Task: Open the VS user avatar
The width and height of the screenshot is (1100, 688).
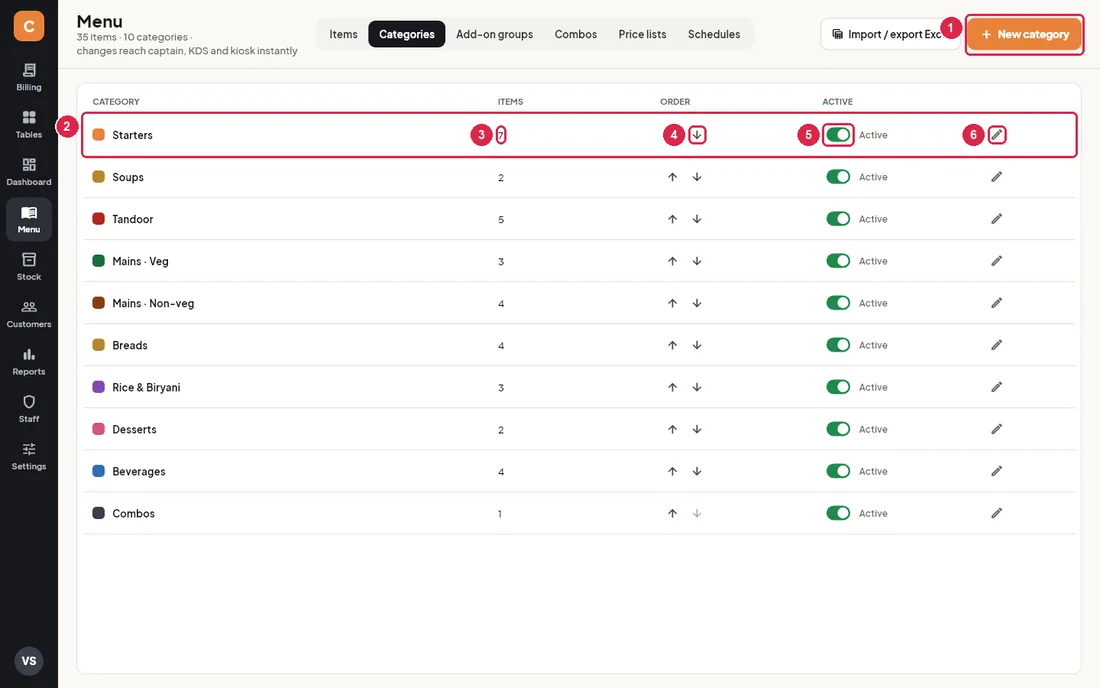Action: tap(29, 661)
